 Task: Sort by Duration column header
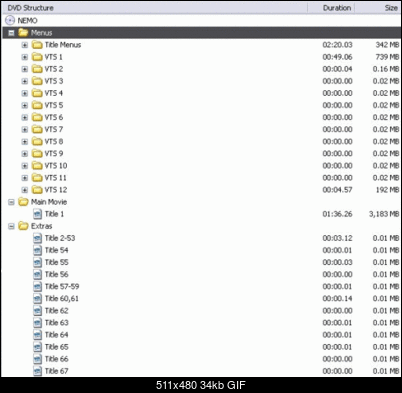331,8
